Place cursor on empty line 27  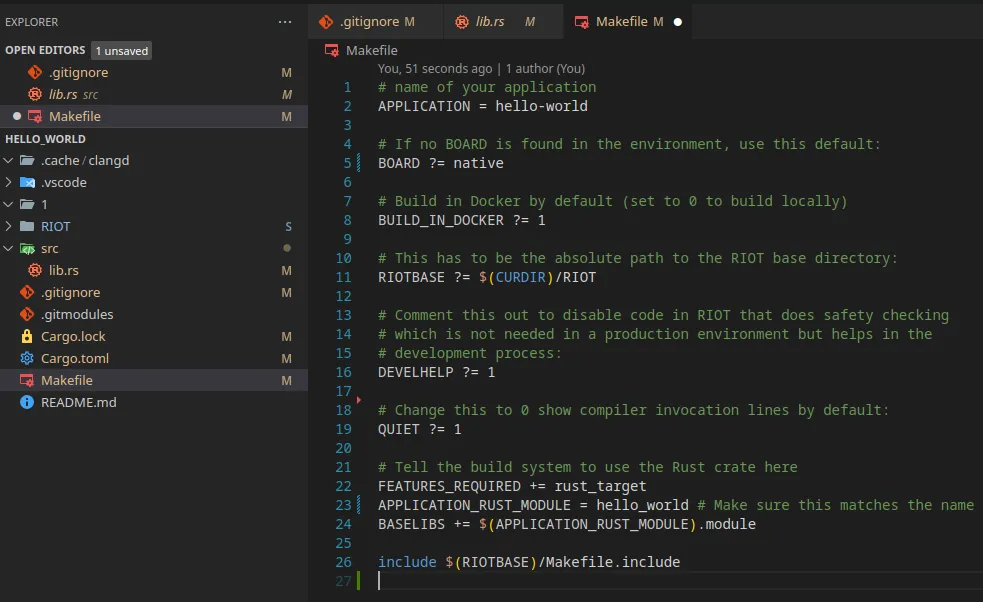coord(680,581)
